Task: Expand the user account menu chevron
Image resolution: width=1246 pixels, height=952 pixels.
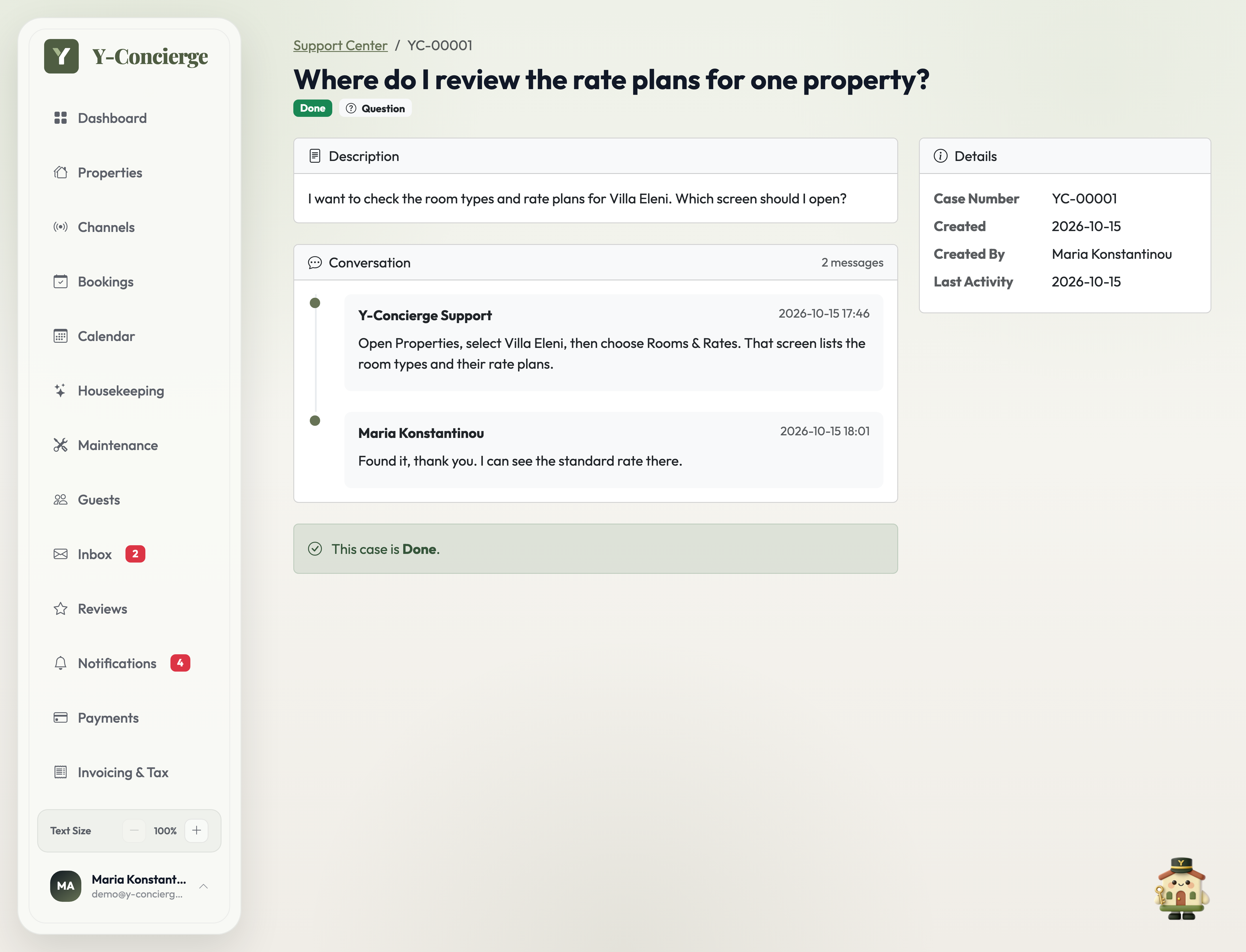Action: (x=204, y=886)
